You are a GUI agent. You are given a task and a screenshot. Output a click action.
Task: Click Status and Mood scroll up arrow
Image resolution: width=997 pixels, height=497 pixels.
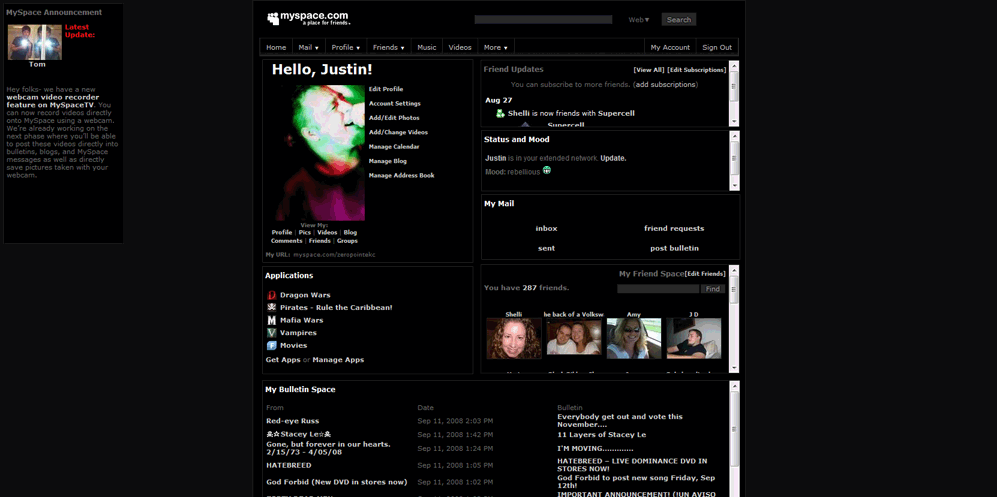(734, 136)
